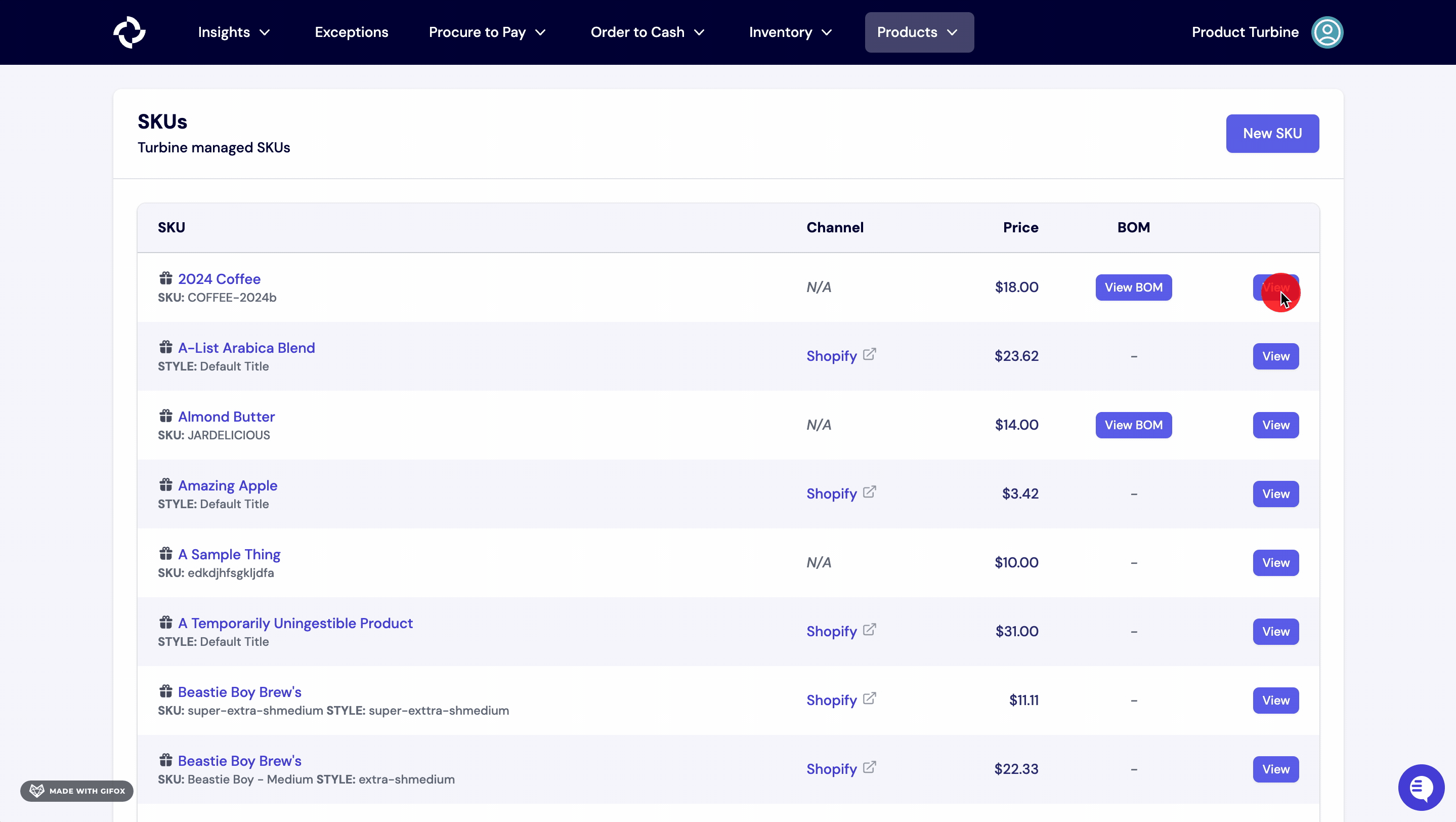Click the MADE WITH GIFOX badge
Screen dimensions: 1456x822
[77, 790]
